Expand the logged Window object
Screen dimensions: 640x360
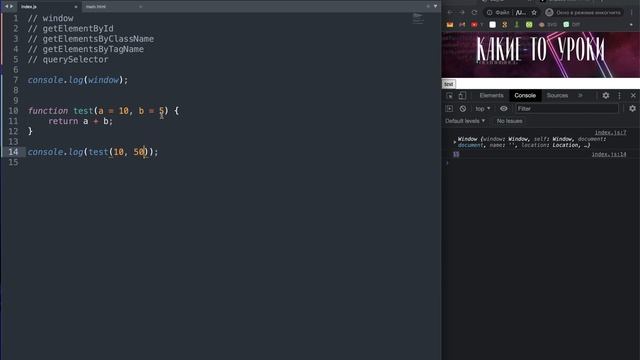454,142
